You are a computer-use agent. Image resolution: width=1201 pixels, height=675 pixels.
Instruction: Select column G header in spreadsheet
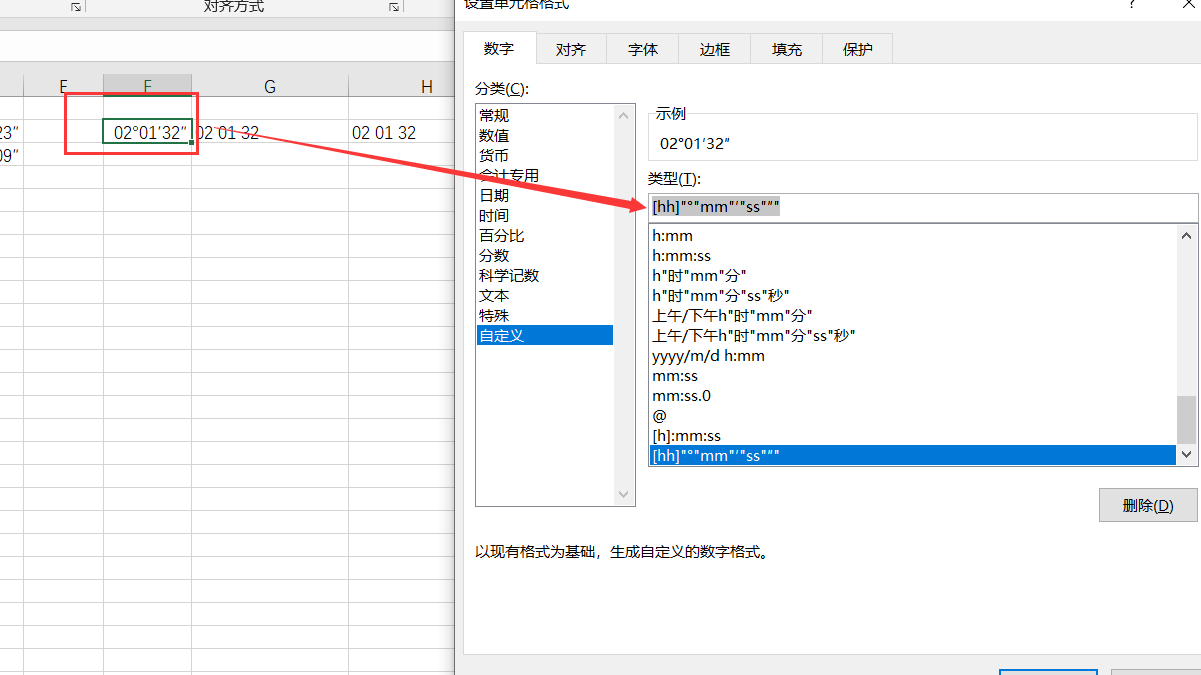coord(270,87)
